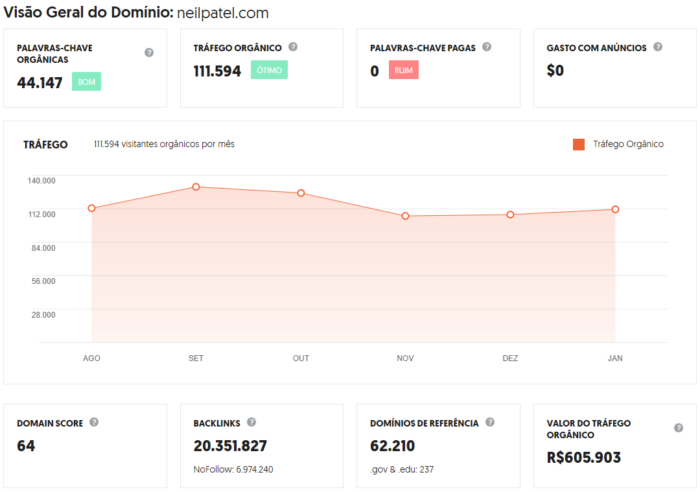This screenshot has width=700, height=492.
Task: Select the OUT data point on chart
Action: click(x=301, y=193)
